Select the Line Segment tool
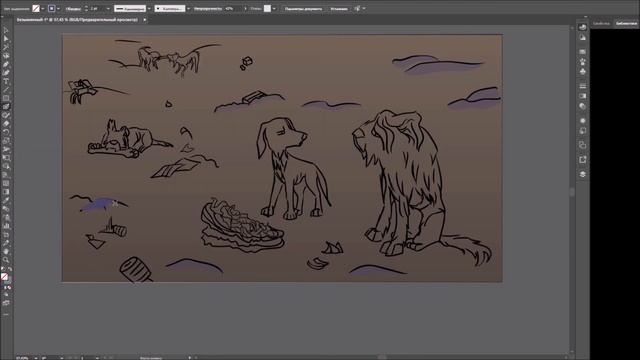 coord(6,90)
